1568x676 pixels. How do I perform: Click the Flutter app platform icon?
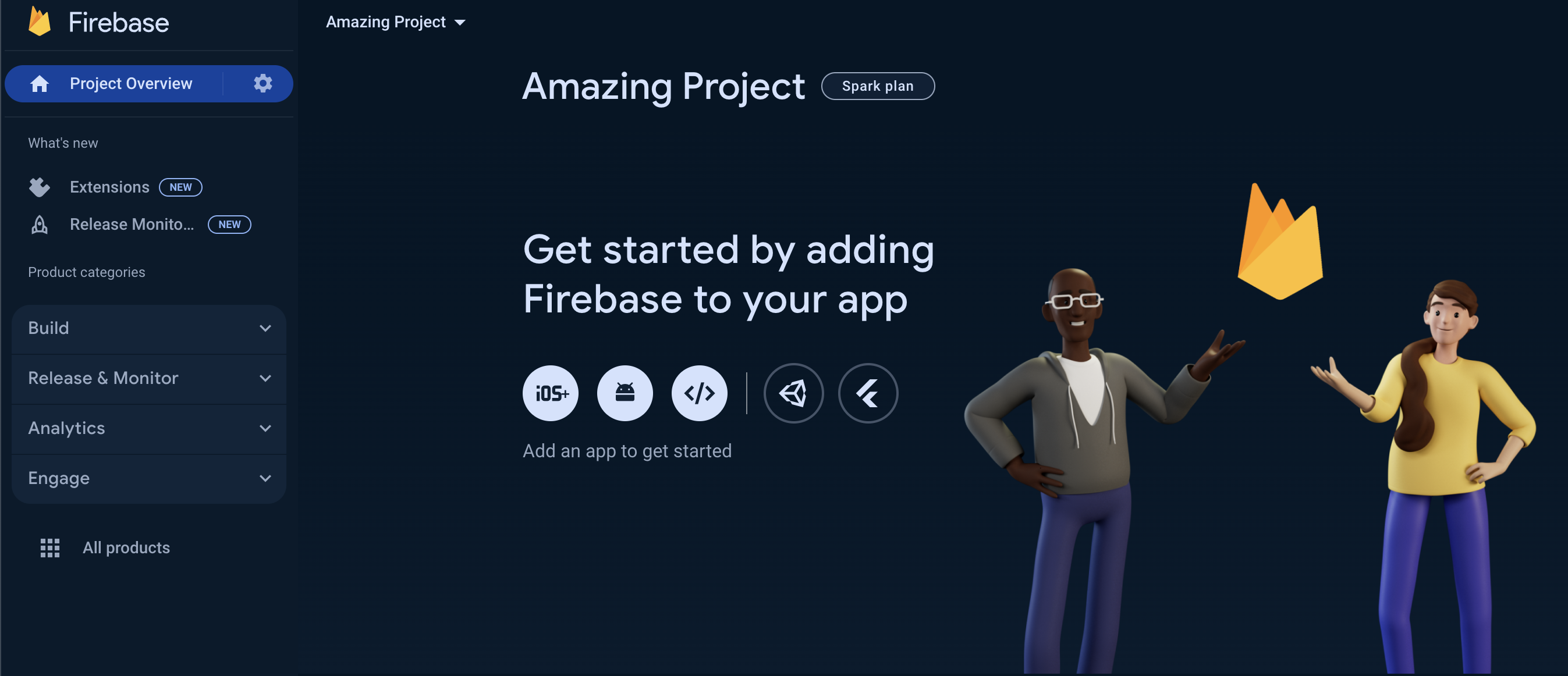867,393
